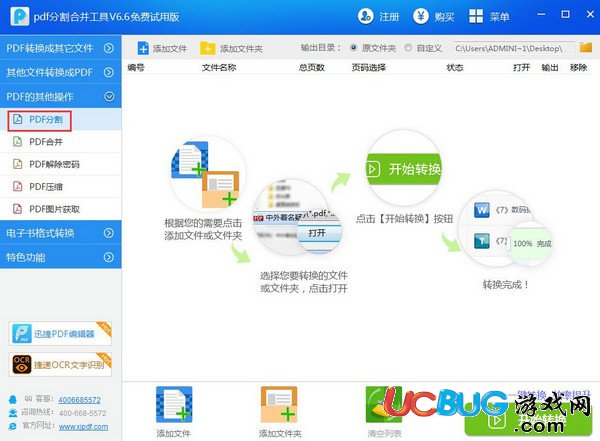Click the PDF解除密码 file icon
The width and height of the screenshot is (600, 441).
[x=18, y=164]
